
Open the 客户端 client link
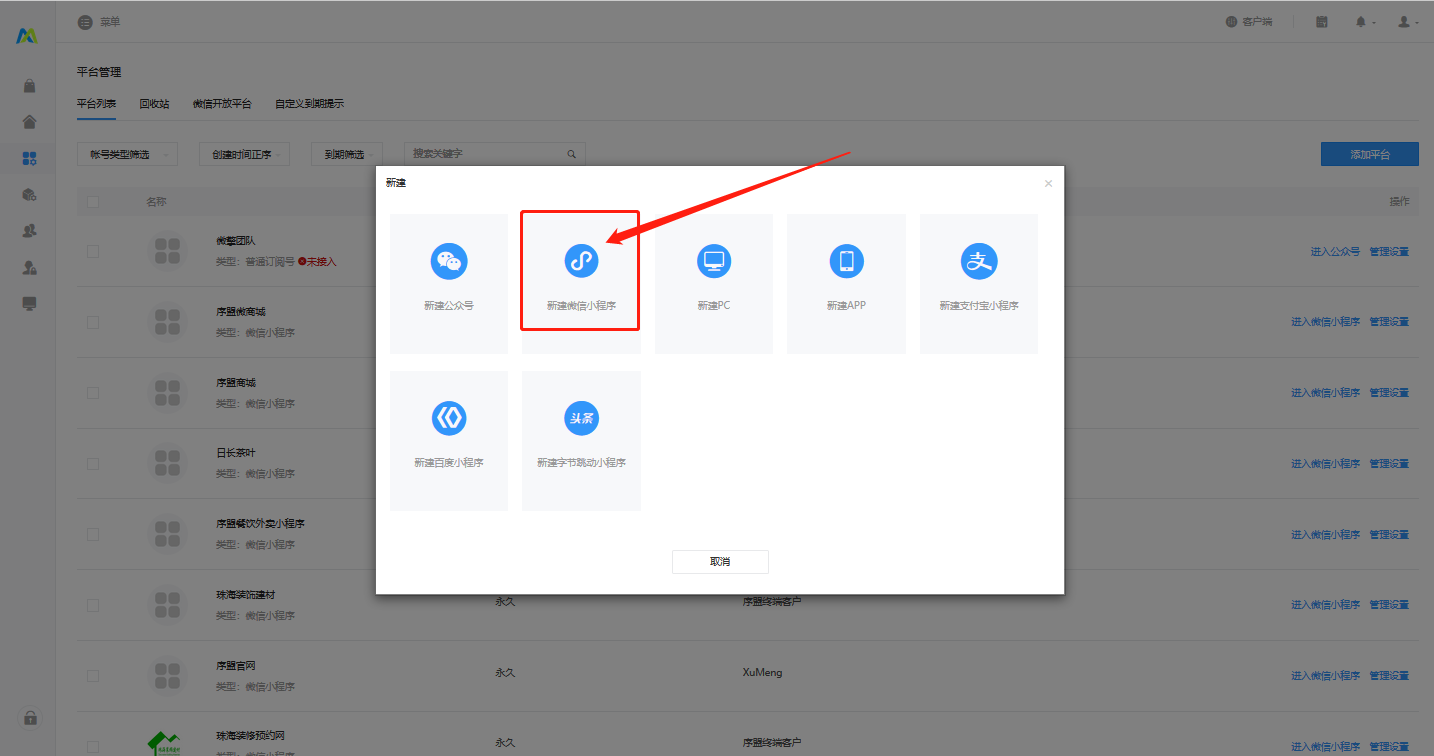tap(1249, 22)
